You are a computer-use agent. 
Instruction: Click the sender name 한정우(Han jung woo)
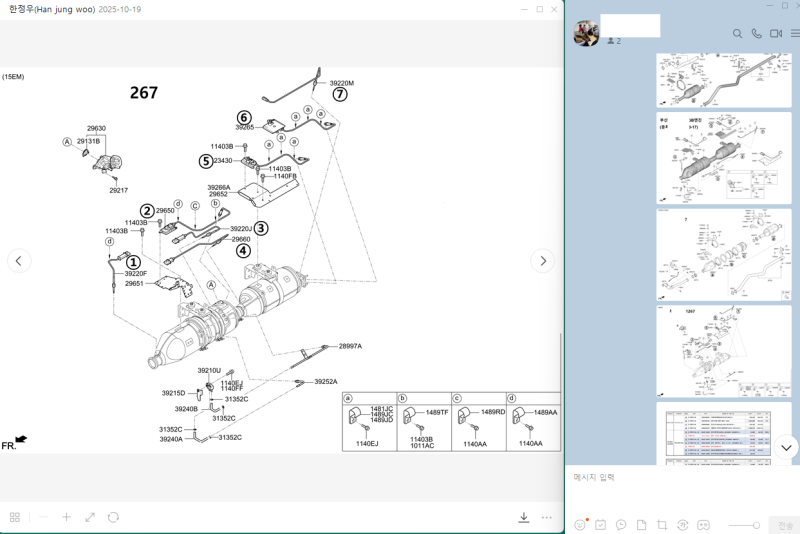click(52, 9)
